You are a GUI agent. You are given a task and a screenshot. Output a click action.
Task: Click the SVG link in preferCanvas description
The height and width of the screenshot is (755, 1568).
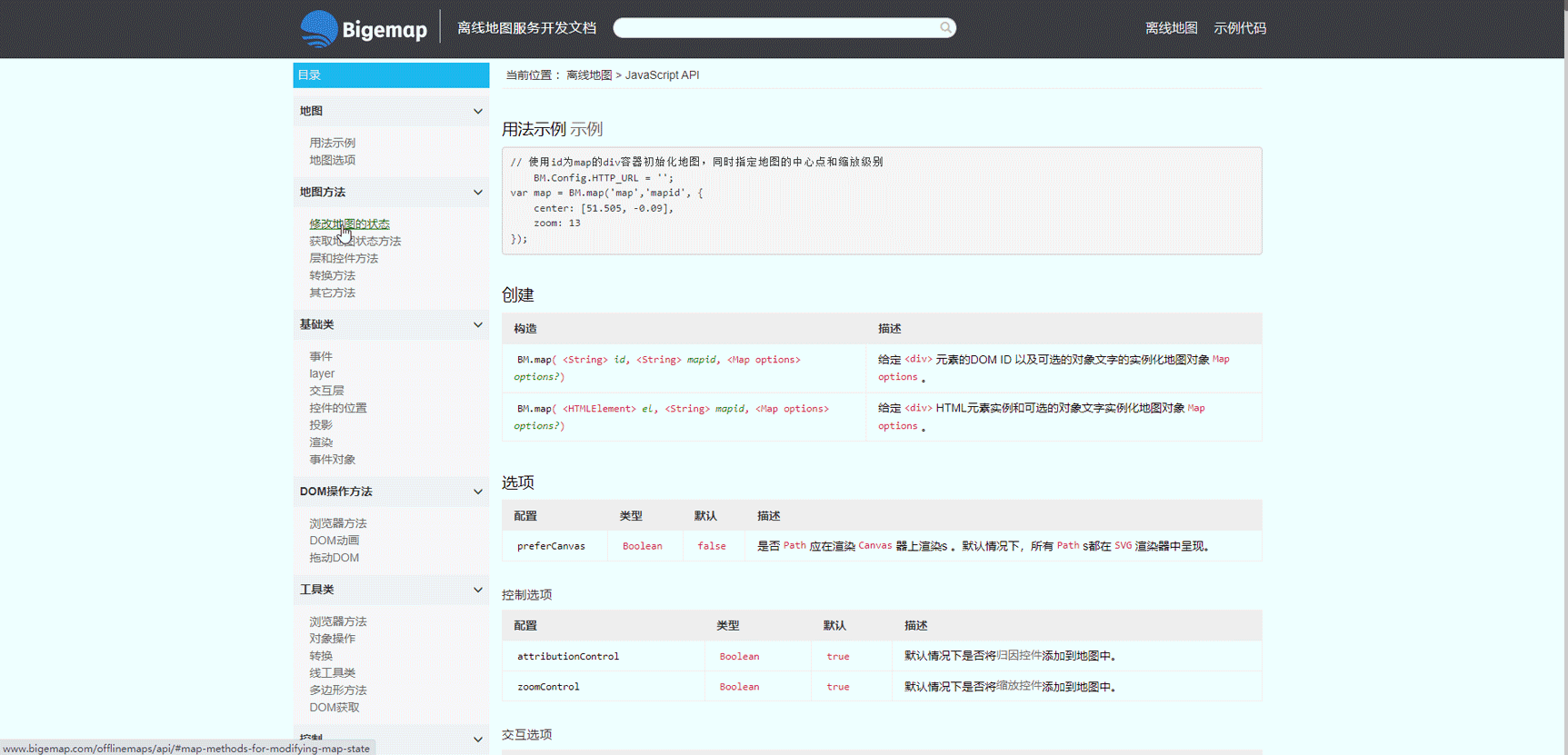tap(1124, 545)
